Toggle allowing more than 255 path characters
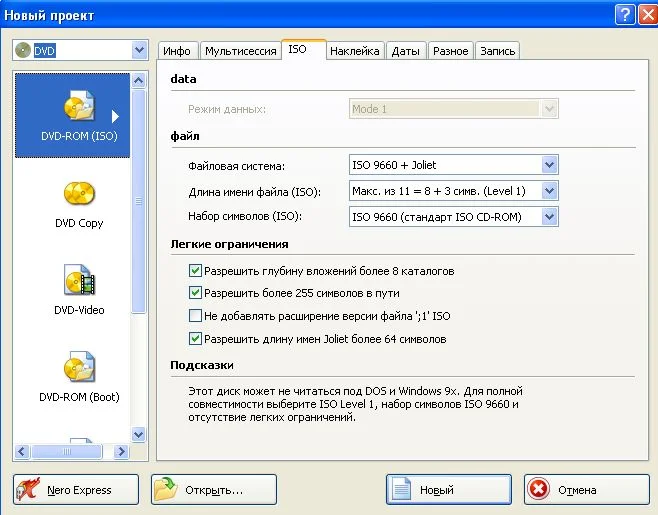 [x=195, y=293]
